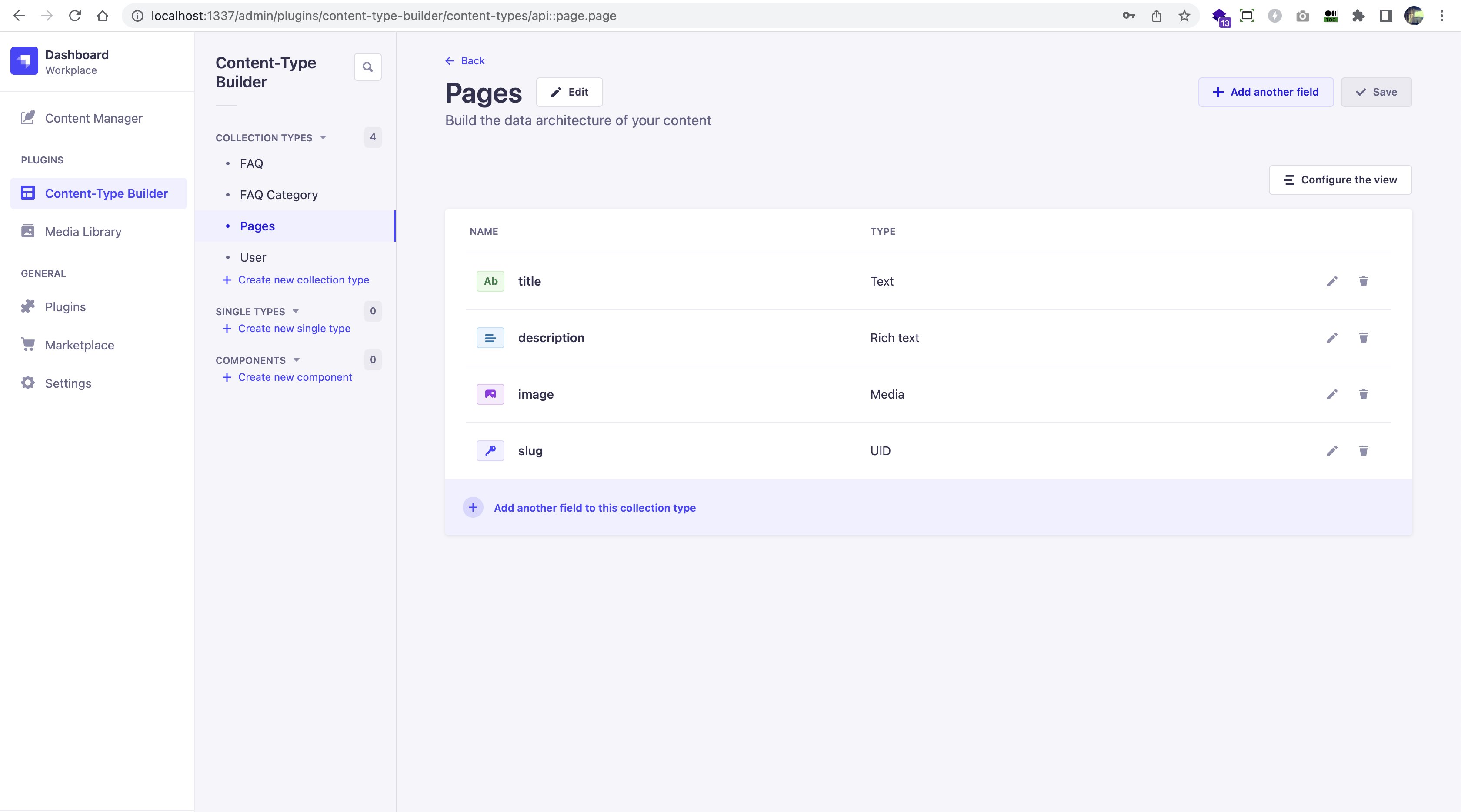The image size is (1461, 812).
Task: Delete the image field using trash icon
Action: click(x=1364, y=395)
